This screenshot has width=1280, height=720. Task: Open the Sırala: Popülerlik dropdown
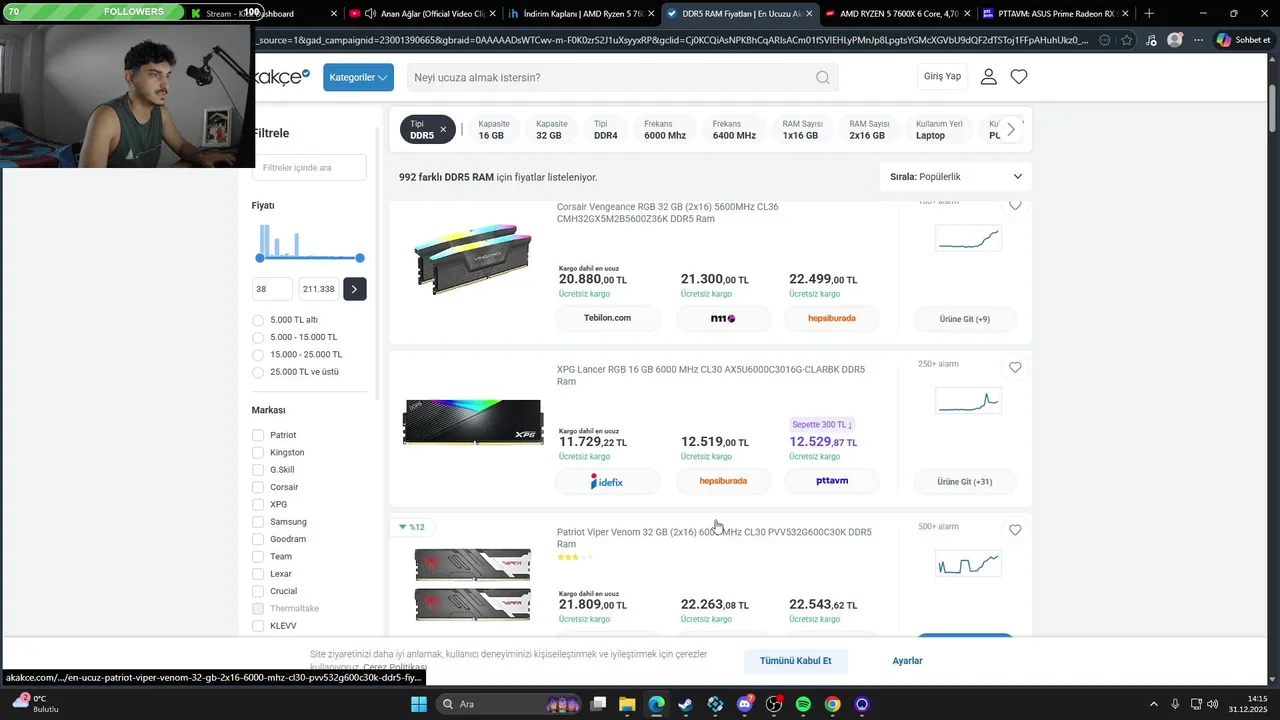(x=955, y=177)
